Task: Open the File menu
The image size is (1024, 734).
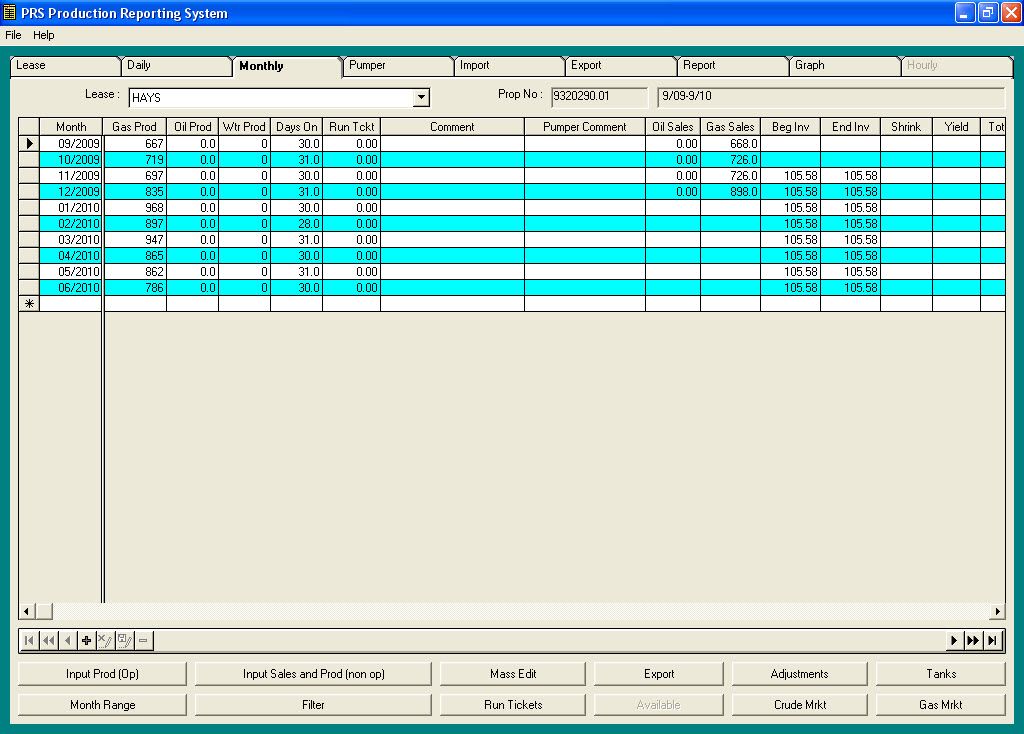Action: click(13, 35)
